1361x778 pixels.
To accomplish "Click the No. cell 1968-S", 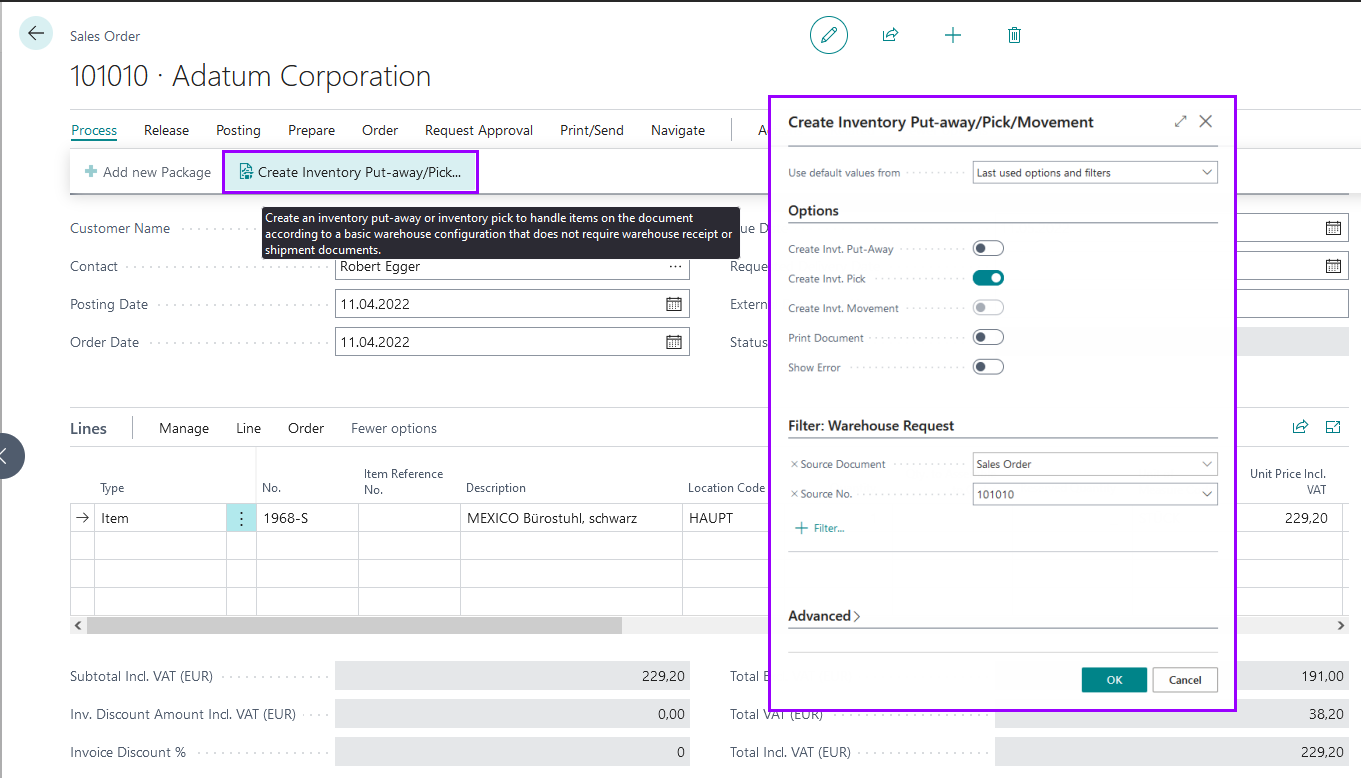I will coord(307,518).
